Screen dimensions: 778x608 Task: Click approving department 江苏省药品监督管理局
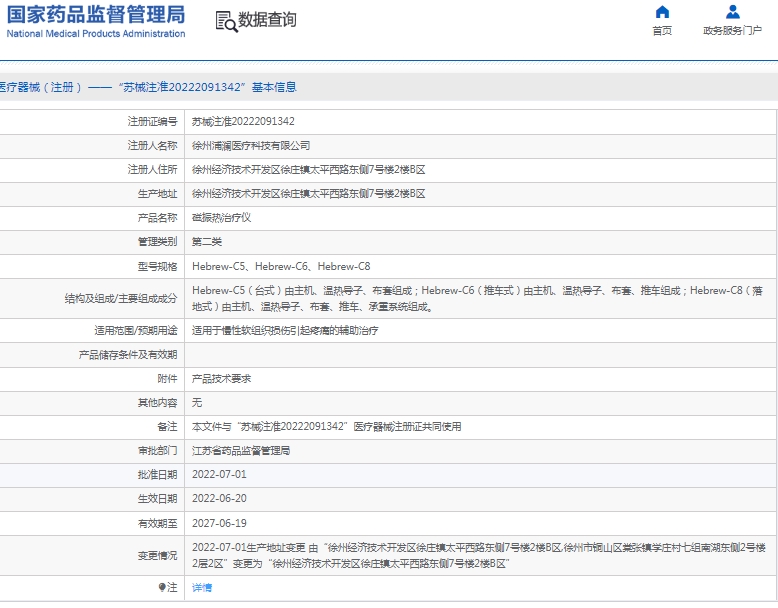pyautogui.click(x=241, y=451)
